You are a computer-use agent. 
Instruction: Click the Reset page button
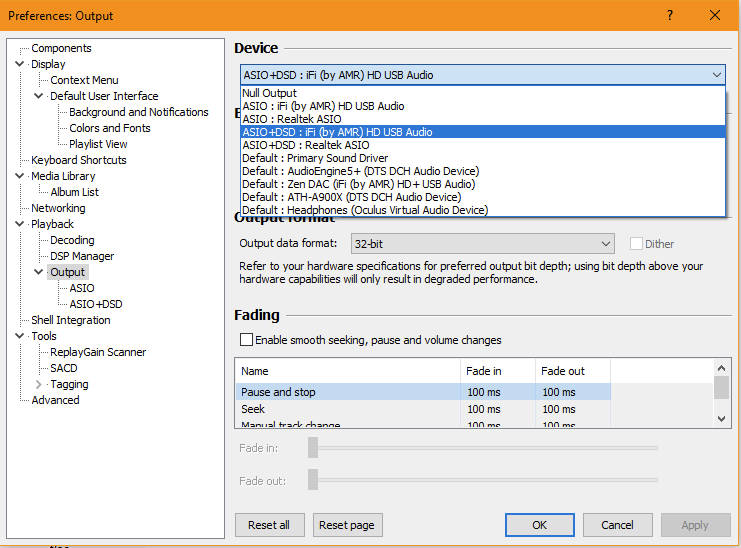pyautogui.click(x=347, y=525)
